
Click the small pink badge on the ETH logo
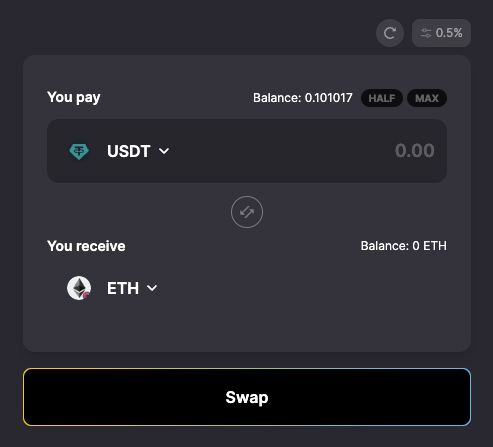(x=87, y=295)
